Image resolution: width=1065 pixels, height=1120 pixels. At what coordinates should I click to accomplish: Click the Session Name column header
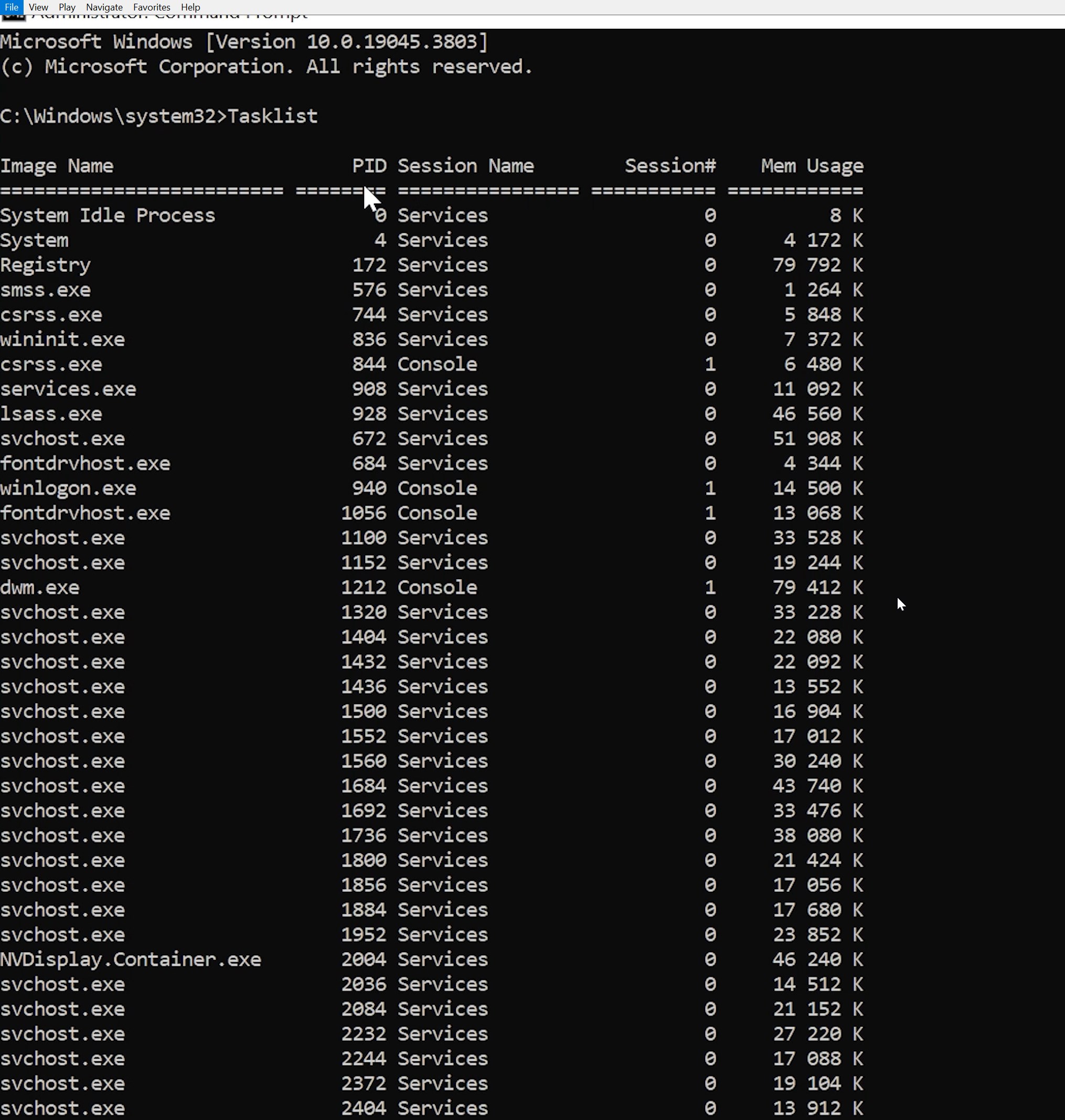click(x=465, y=166)
